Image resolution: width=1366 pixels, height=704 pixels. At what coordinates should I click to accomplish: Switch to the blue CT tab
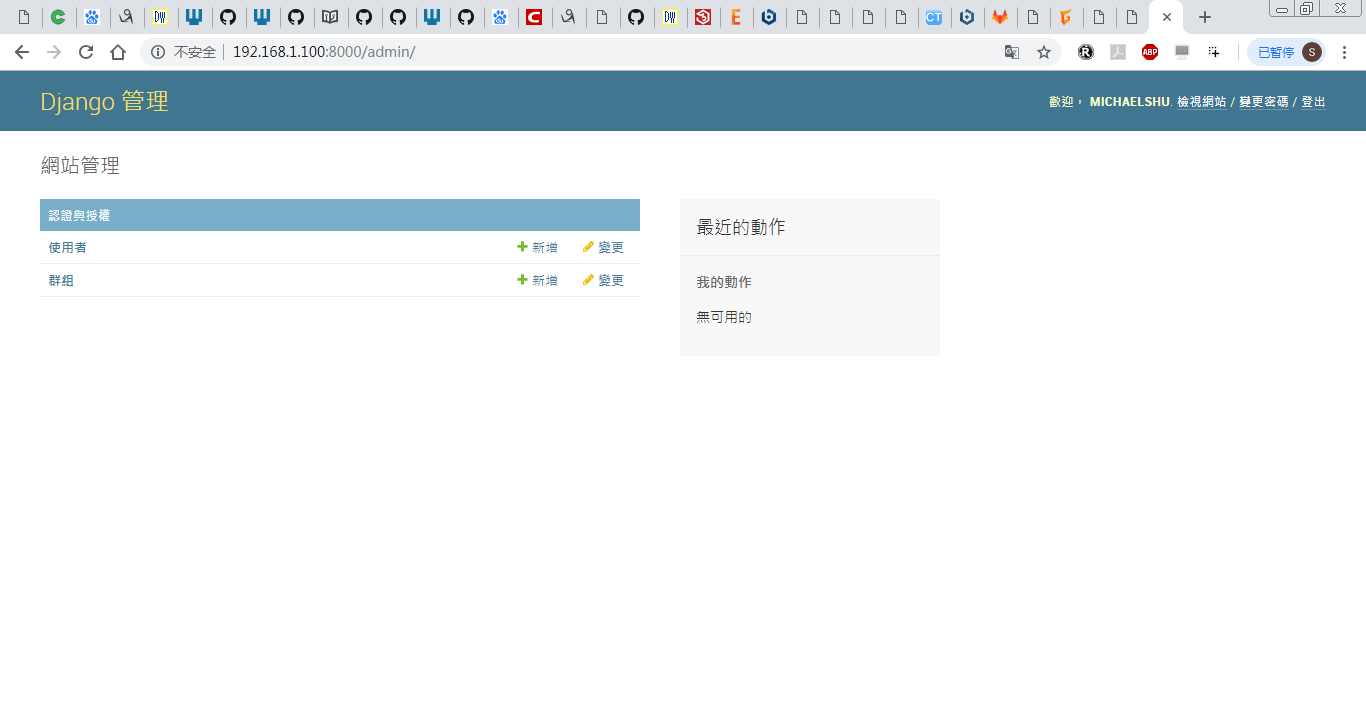[x=933, y=17]
